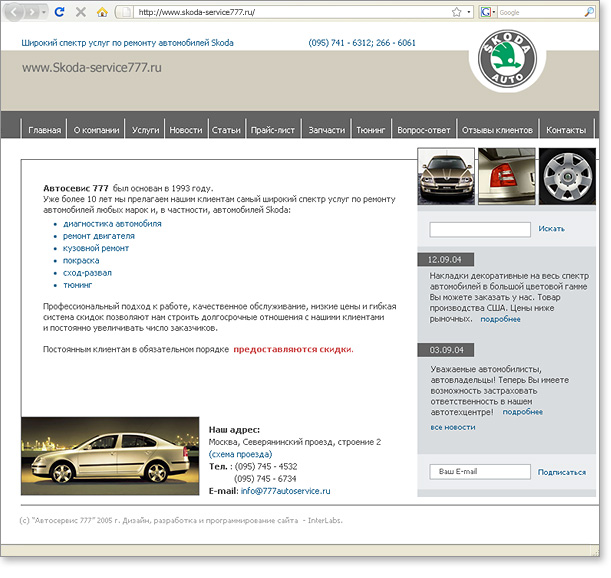Bookmark page with the star icon

click(x=457, y=12)
